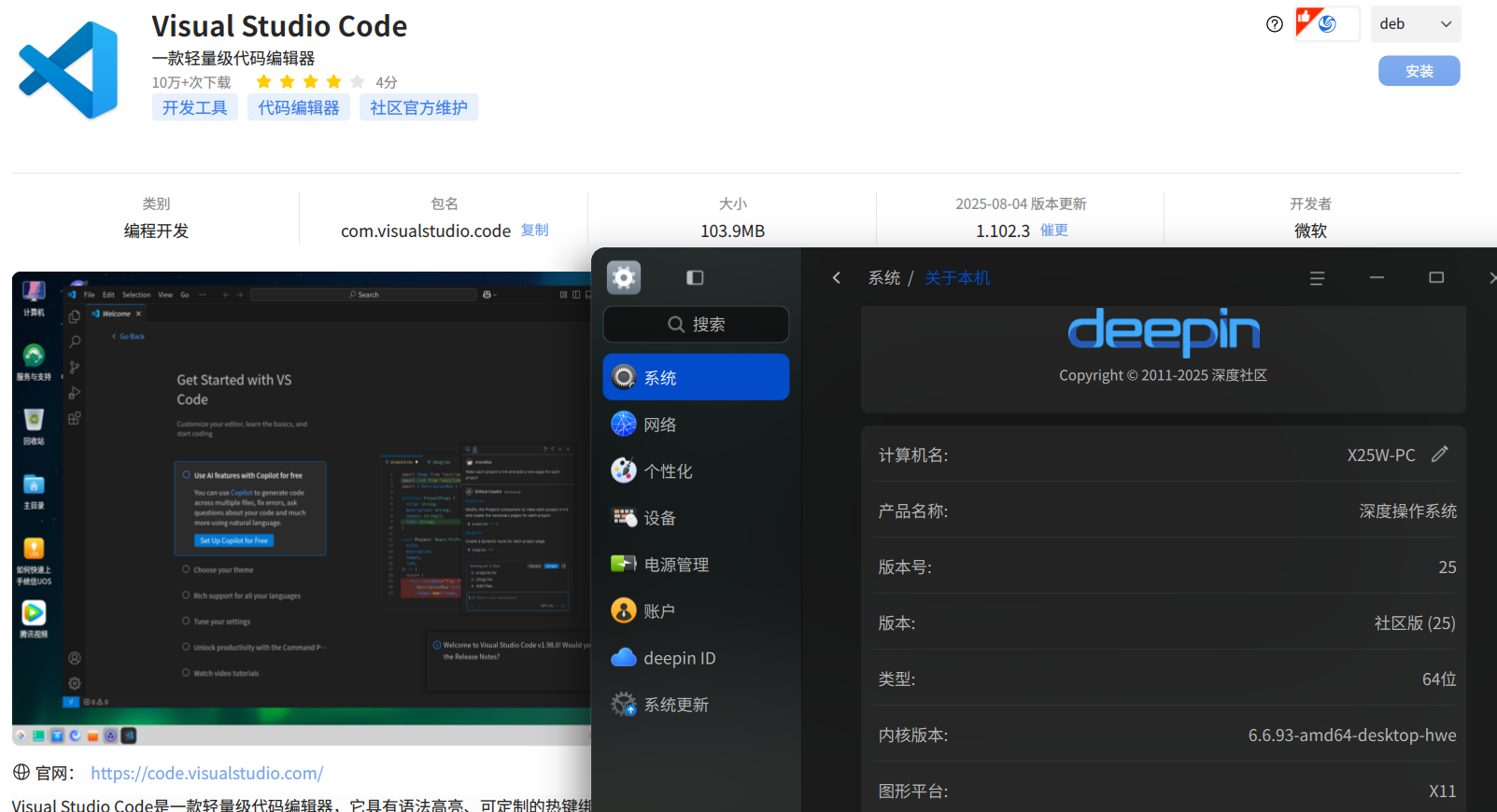
Task: Select the 代码编辑器 tag
Action: point(299,107)
